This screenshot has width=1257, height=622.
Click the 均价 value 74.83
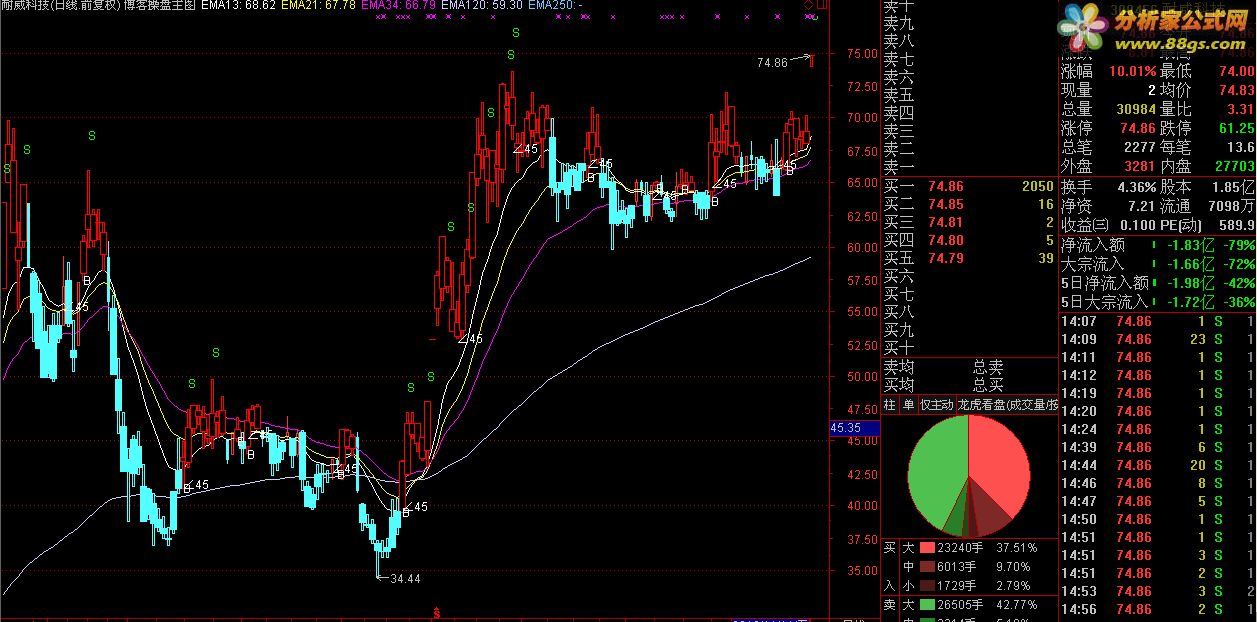(1236, 91)
